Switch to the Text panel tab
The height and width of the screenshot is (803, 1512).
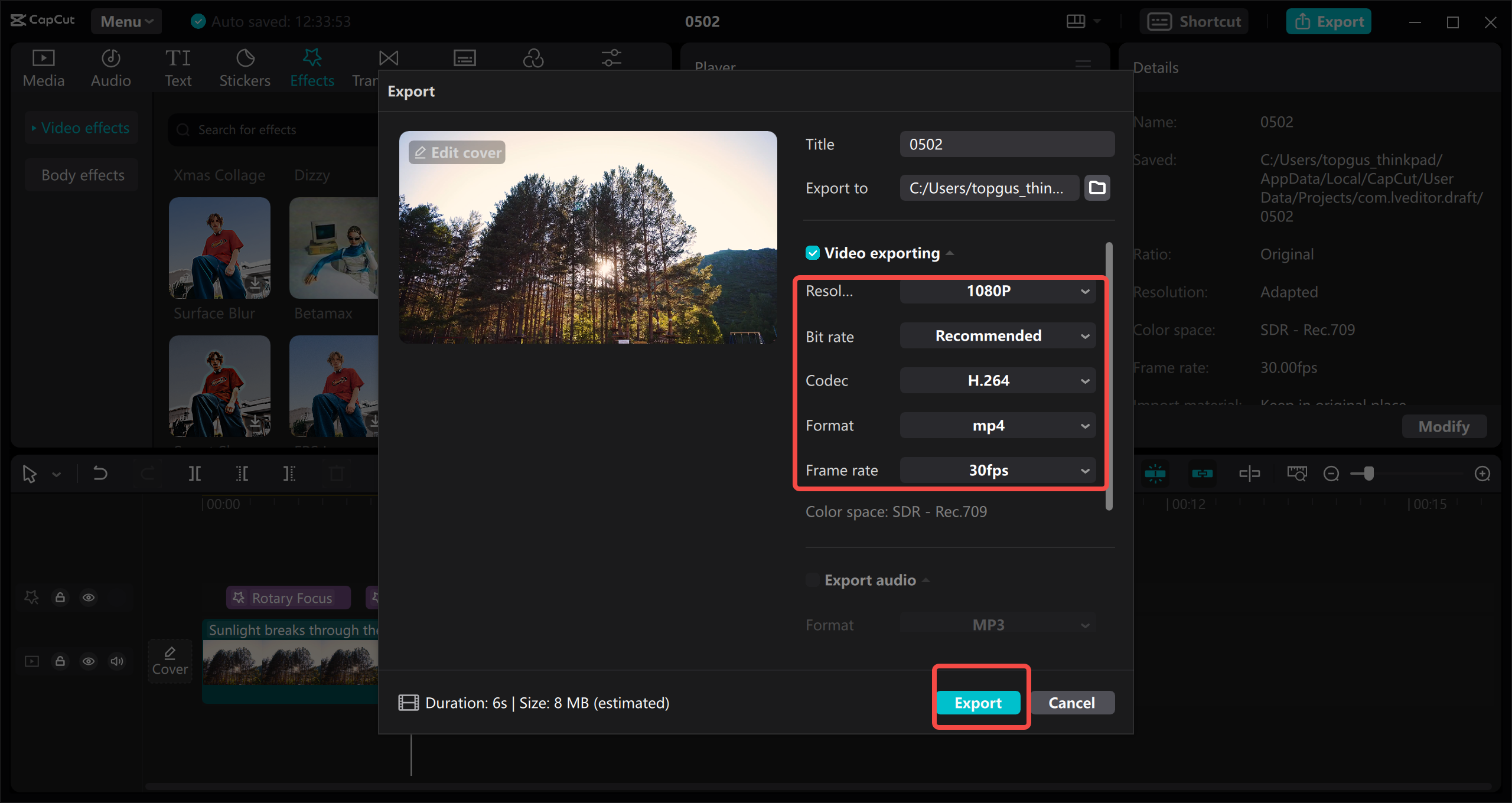click(178, 66)
